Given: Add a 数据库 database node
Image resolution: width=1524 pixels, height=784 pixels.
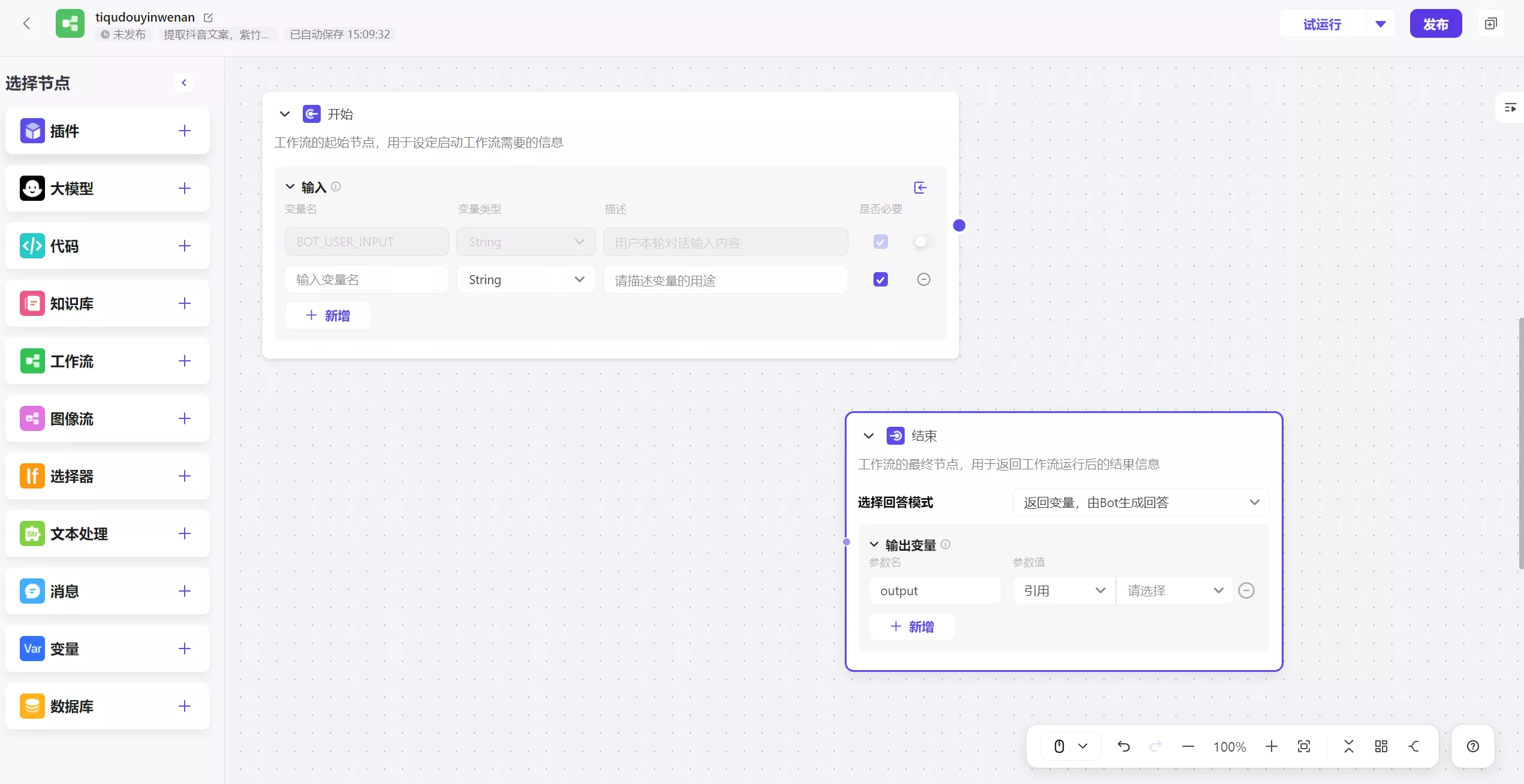Looking at the screenshot, I should point(185,706).
